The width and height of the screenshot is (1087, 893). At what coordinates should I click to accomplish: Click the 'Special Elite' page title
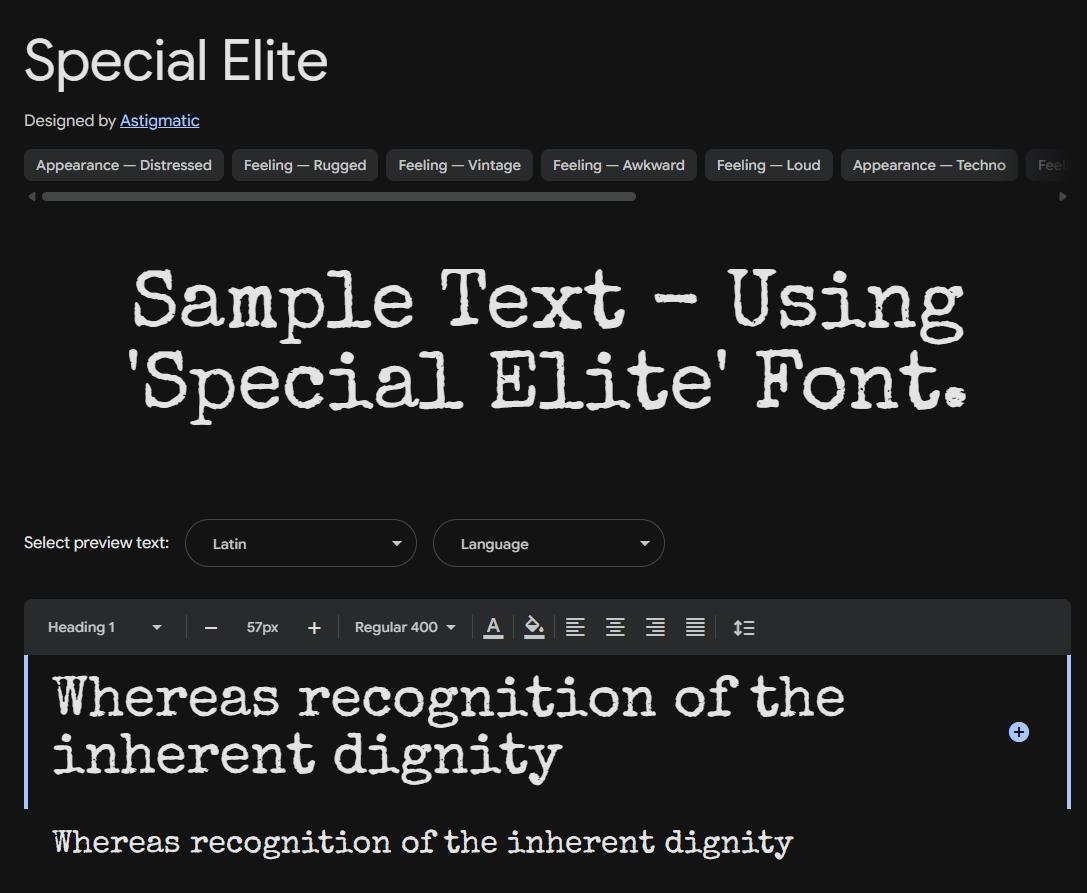point(176,62)
